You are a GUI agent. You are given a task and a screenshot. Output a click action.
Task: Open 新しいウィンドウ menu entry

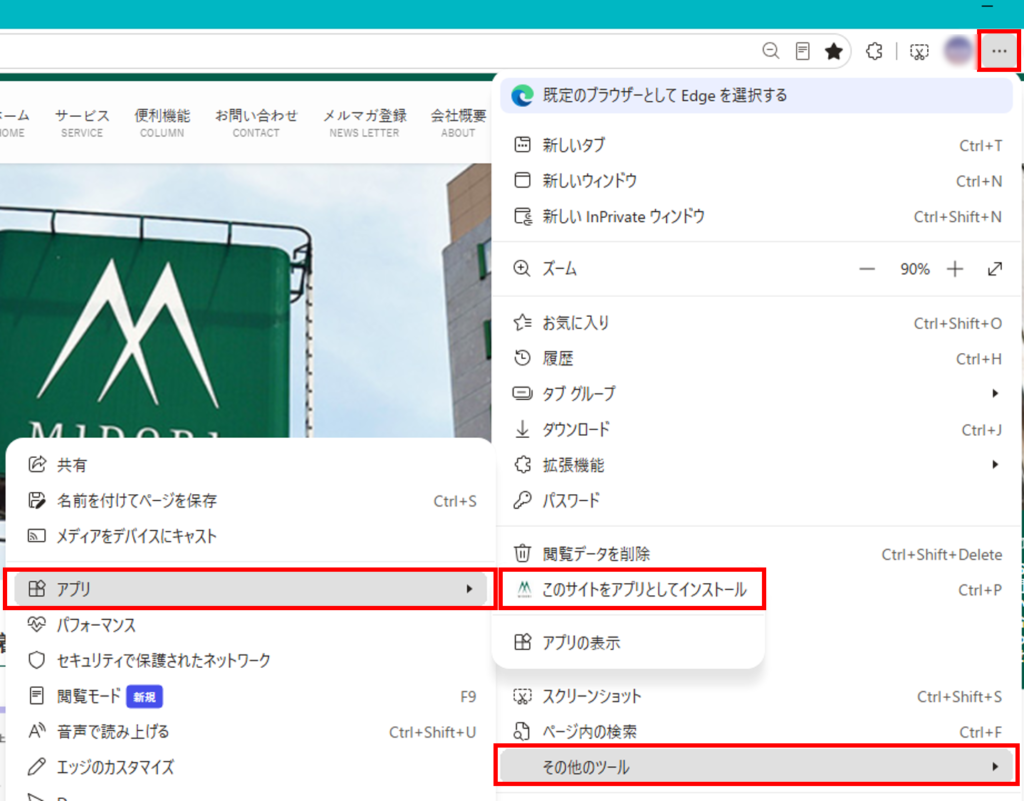758,181
